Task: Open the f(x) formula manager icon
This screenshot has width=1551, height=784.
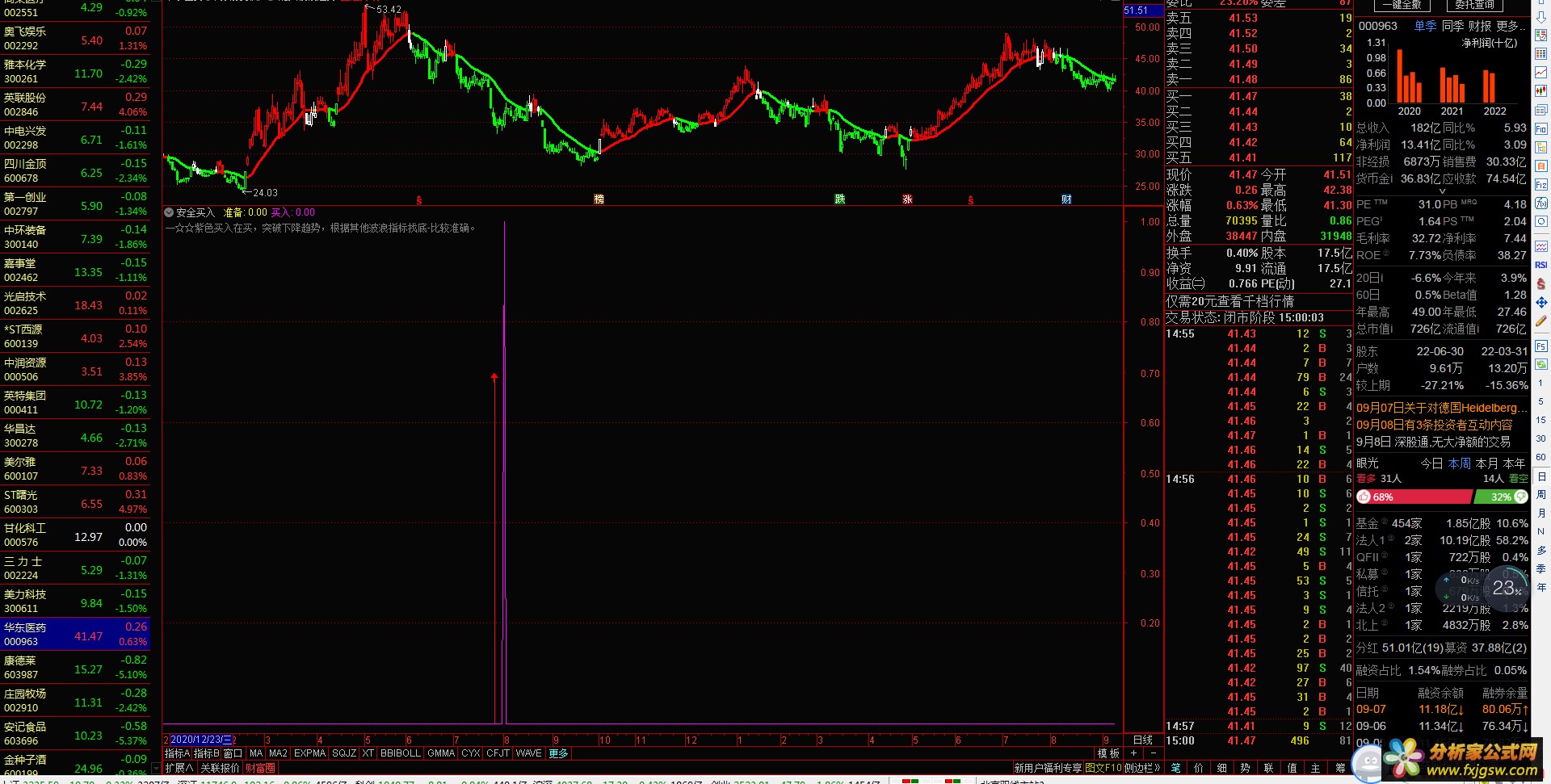Action: [1541, 203]
